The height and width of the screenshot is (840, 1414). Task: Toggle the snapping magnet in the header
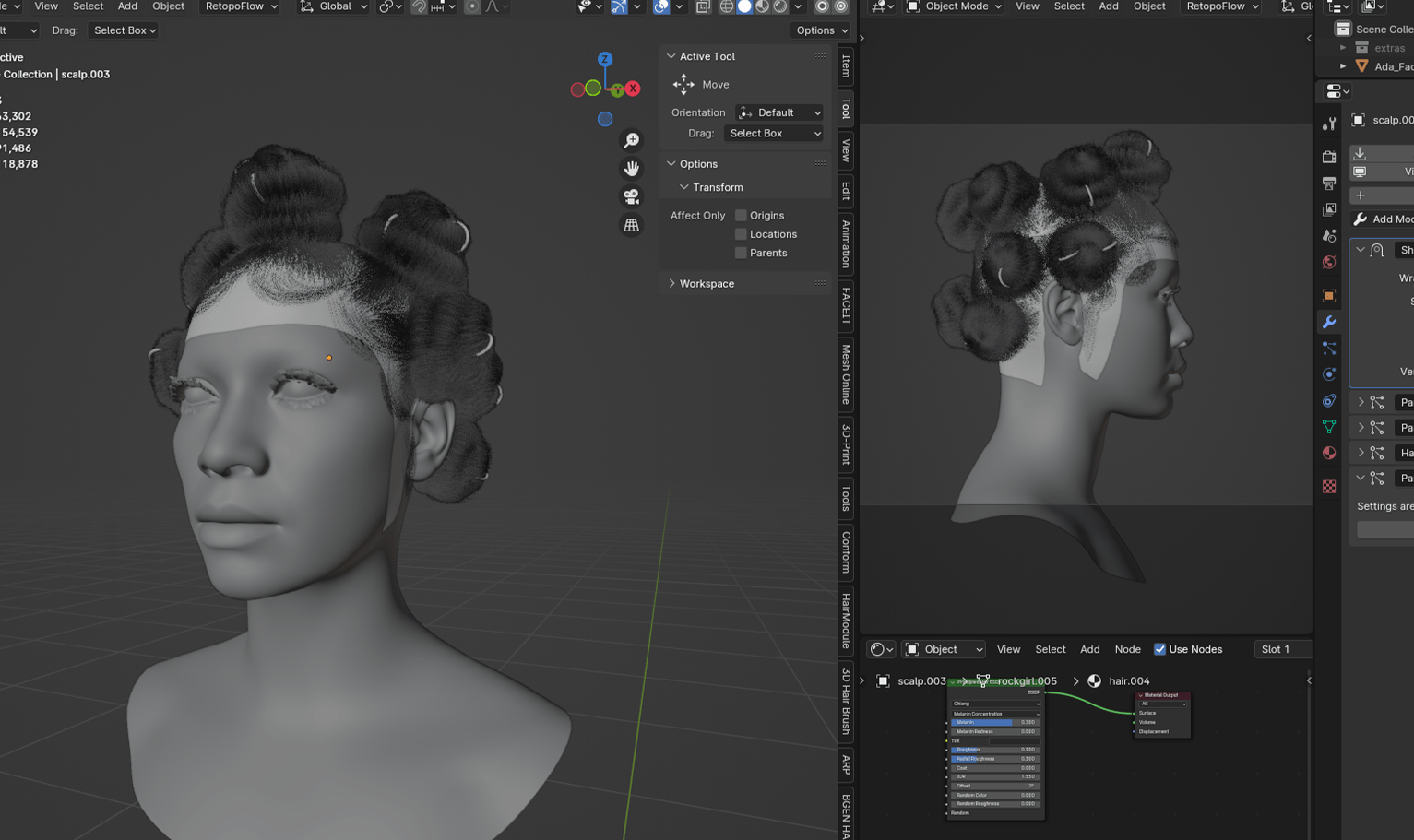419,6
